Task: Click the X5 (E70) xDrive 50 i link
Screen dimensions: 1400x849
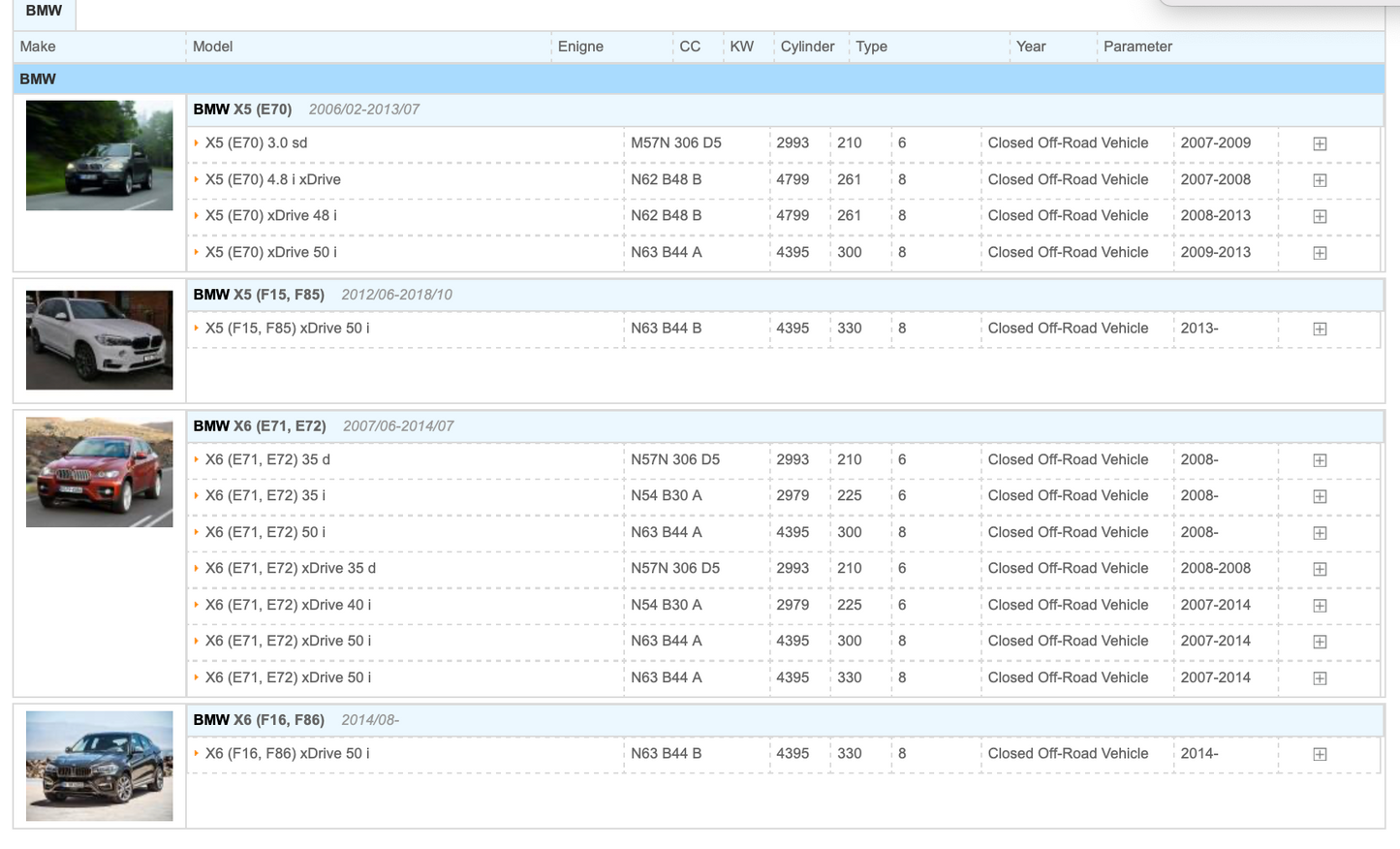Action: pos(270,252)
